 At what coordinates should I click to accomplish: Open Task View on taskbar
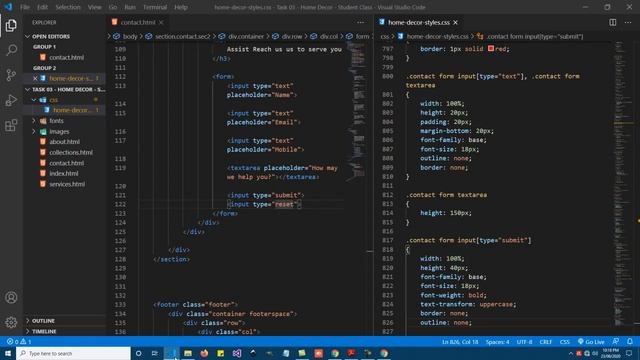(x=155, y=353)
